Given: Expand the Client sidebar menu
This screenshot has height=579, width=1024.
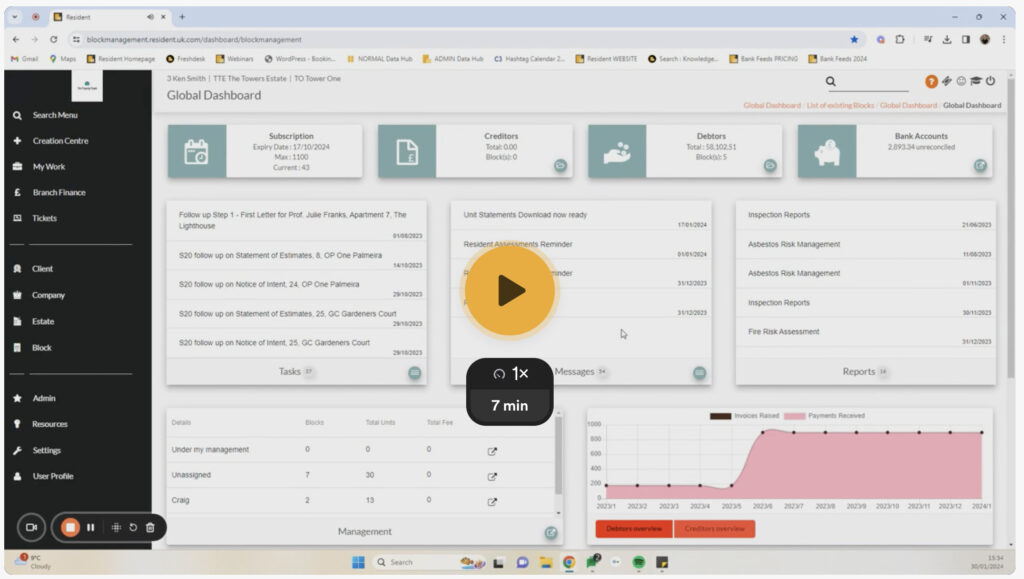Looking at the screenshot, I should coord(42,269).
